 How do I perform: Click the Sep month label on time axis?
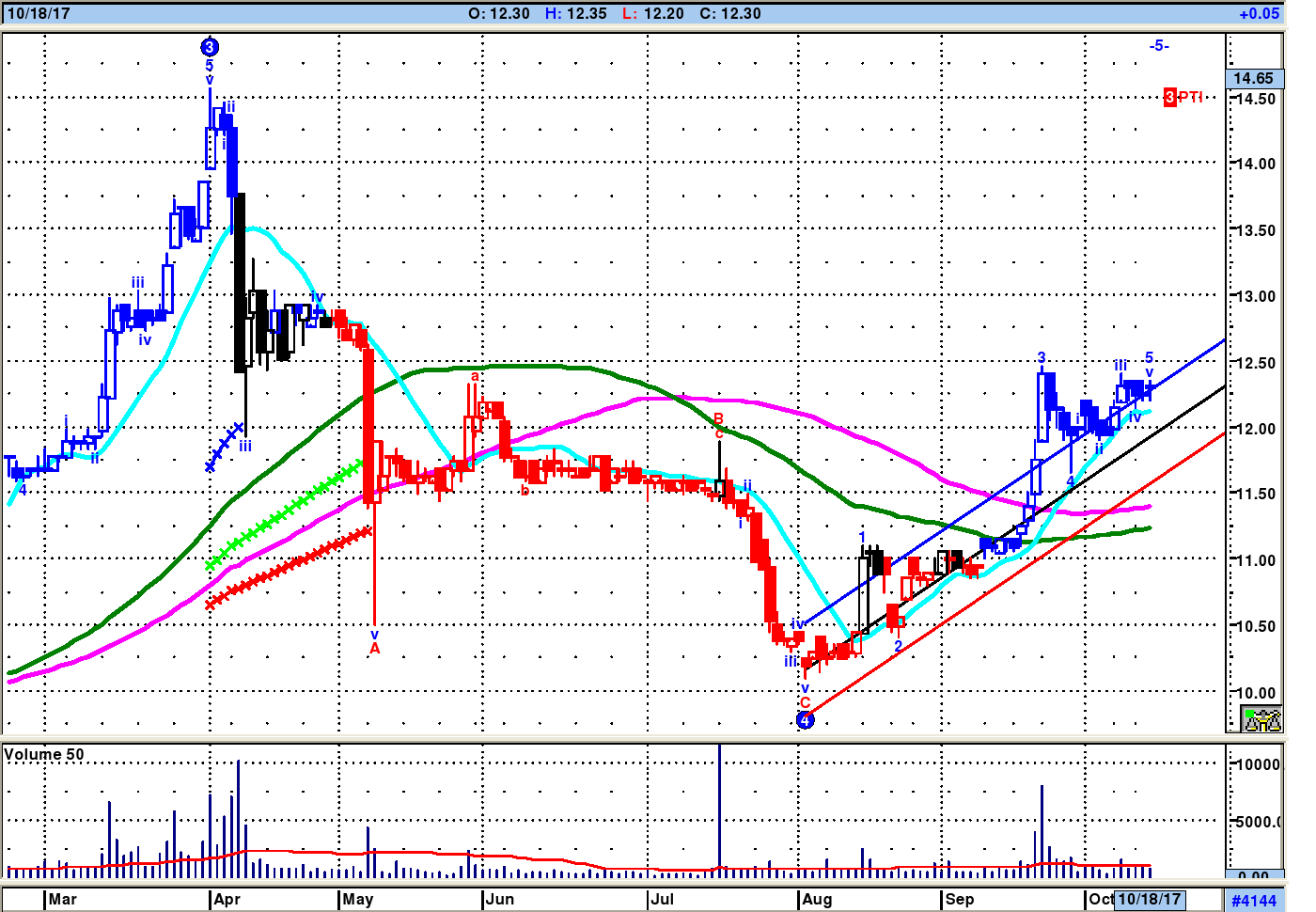(959, 899)
